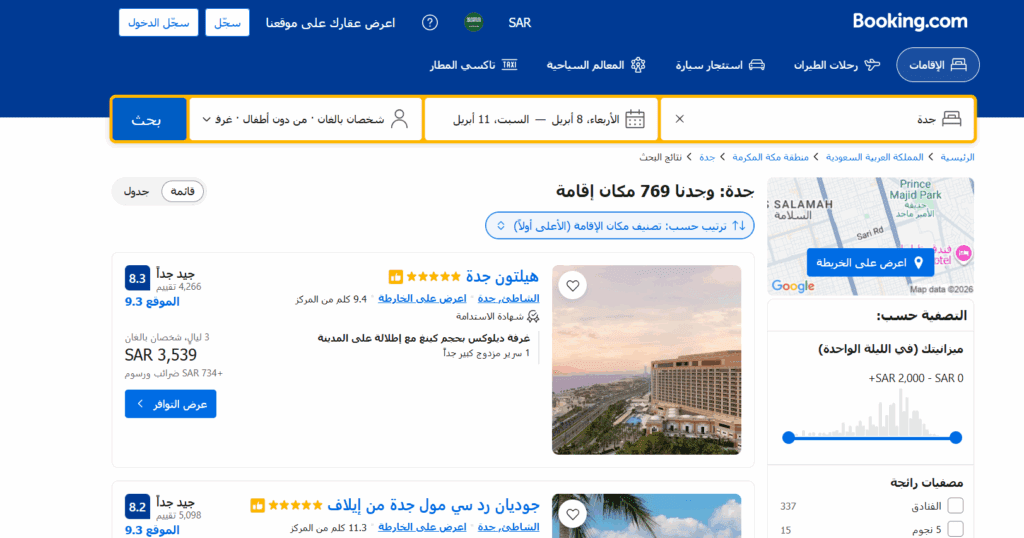Click the 8.3 review score badge
The image size is (1024, 538).
[137, 278]
